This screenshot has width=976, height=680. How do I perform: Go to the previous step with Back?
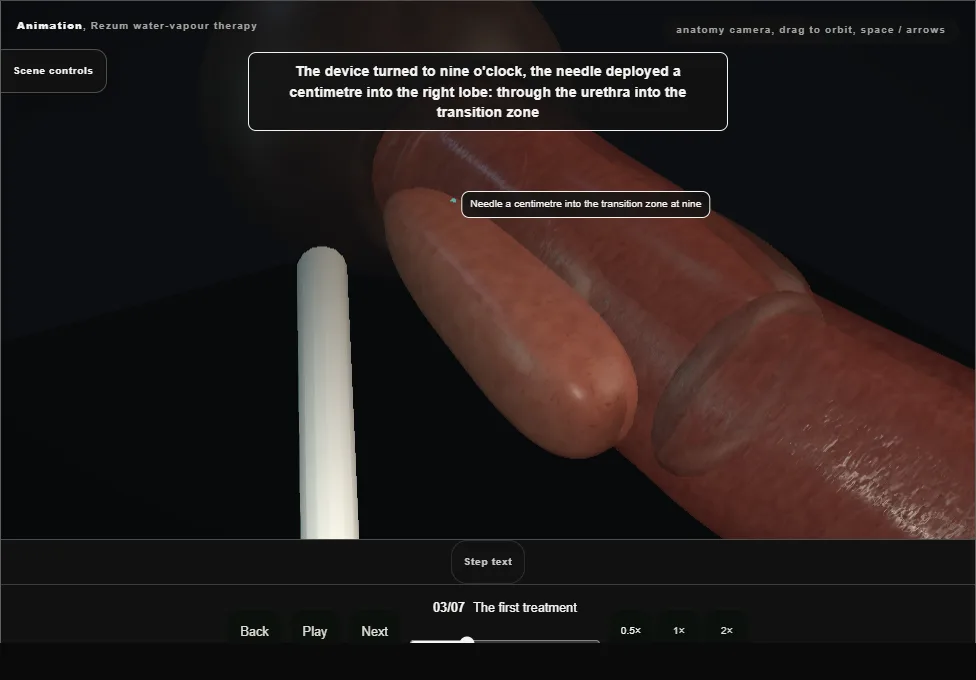255,631
